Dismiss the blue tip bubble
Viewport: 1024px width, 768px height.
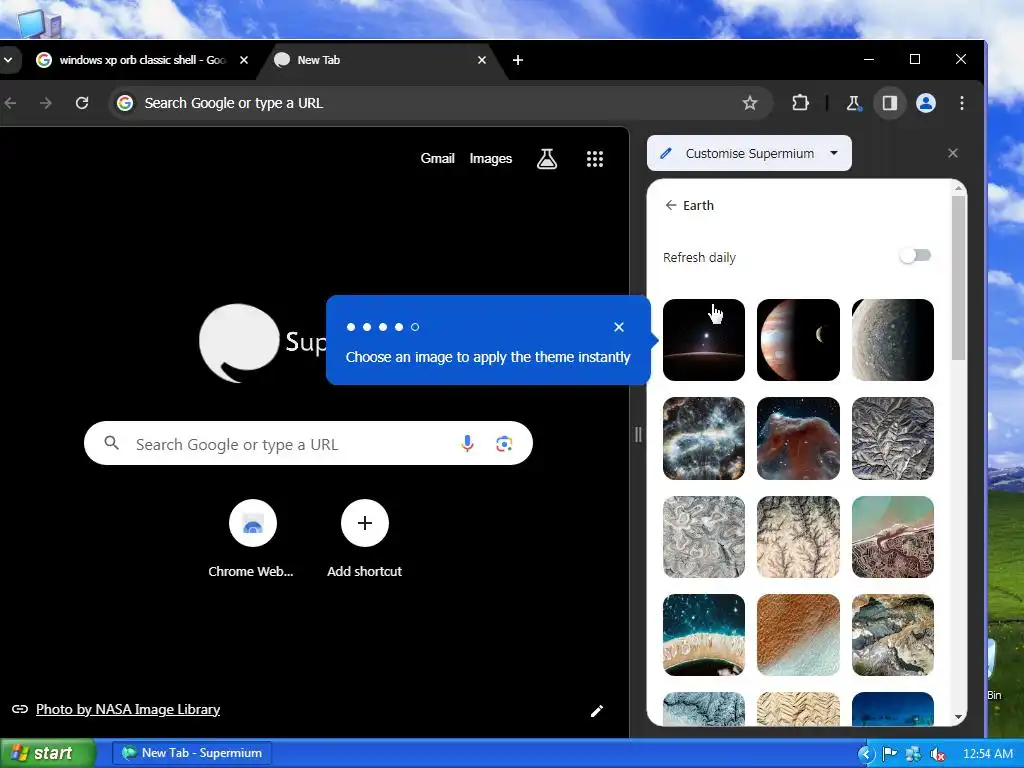619,327
